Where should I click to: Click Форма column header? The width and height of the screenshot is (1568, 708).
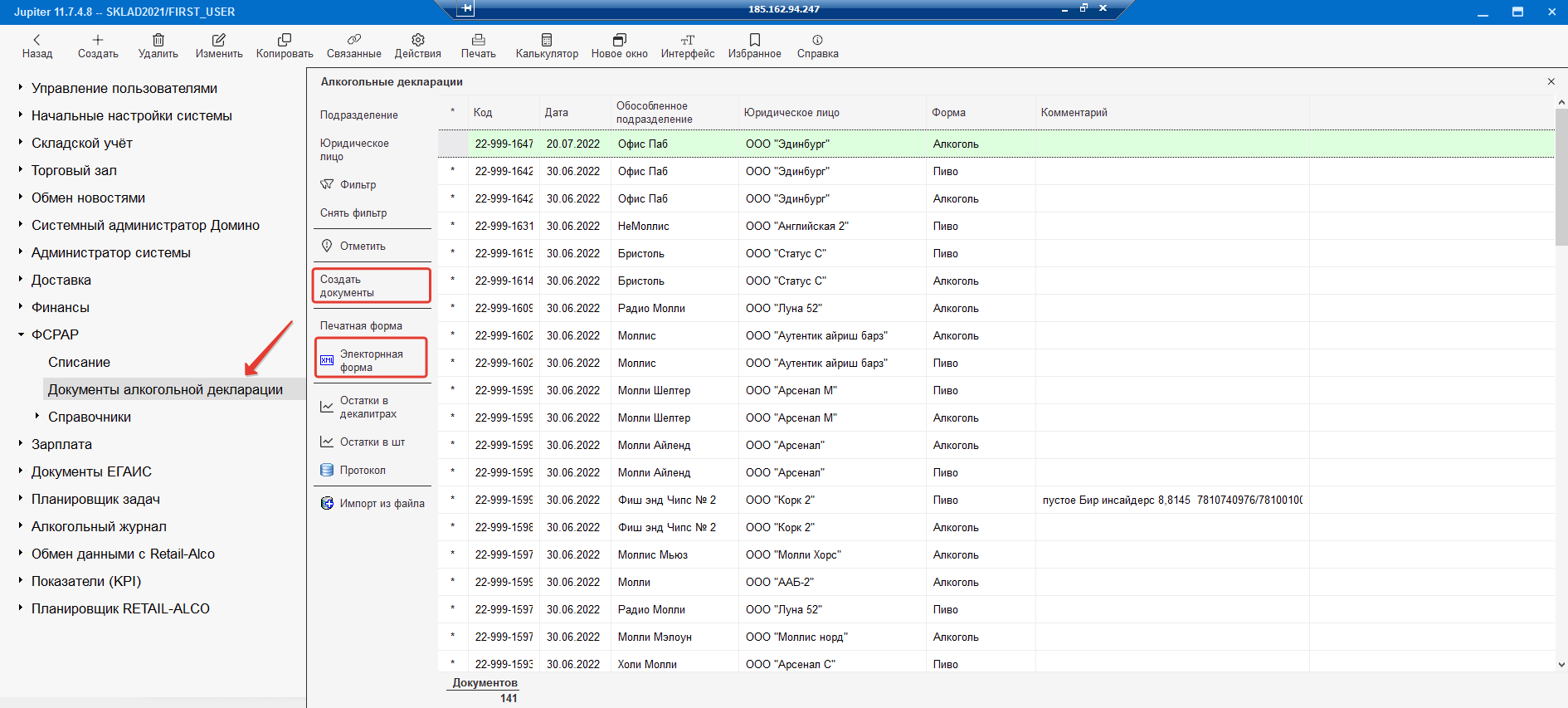[948, 112]
